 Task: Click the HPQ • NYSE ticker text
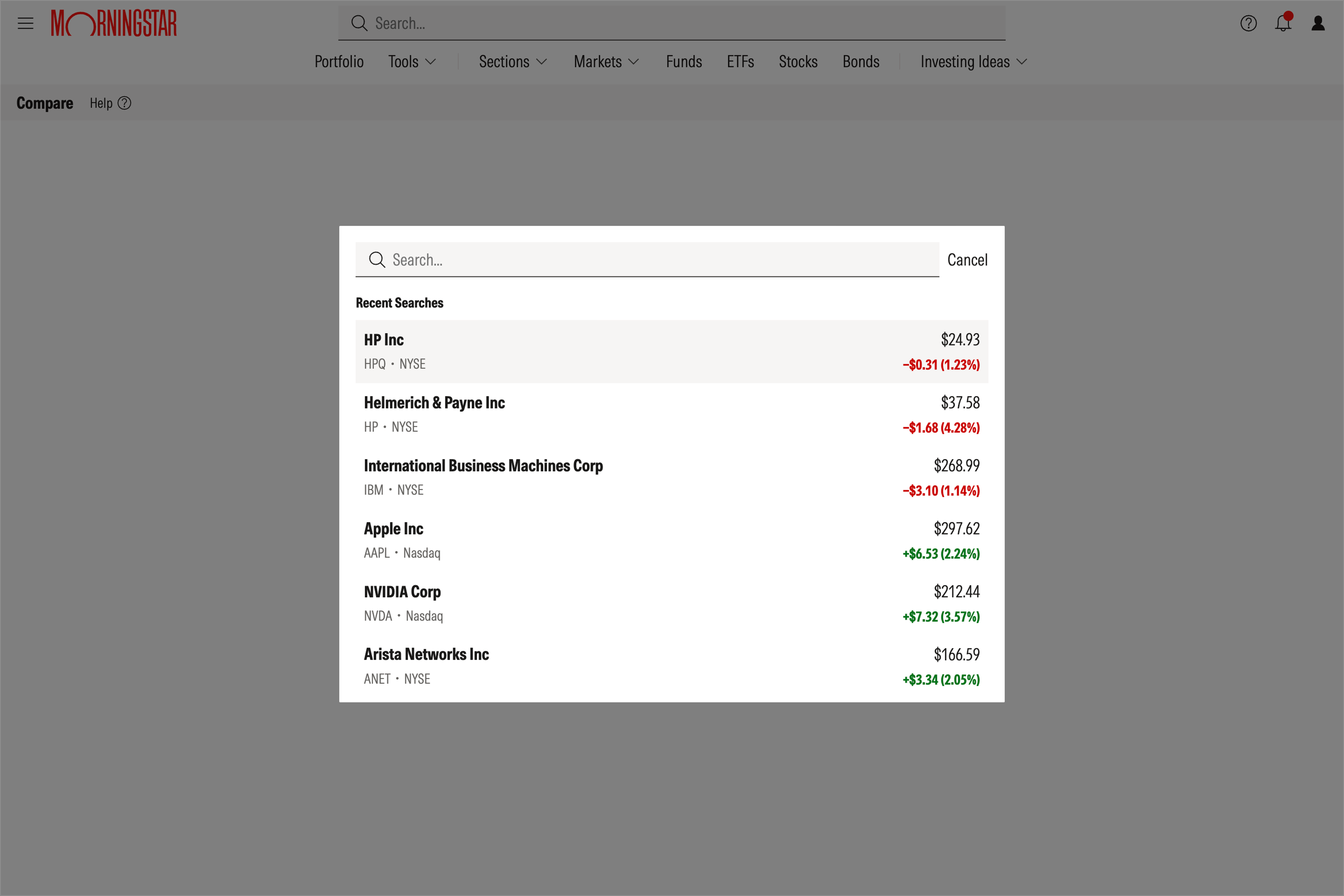click(x=395, y=364)
